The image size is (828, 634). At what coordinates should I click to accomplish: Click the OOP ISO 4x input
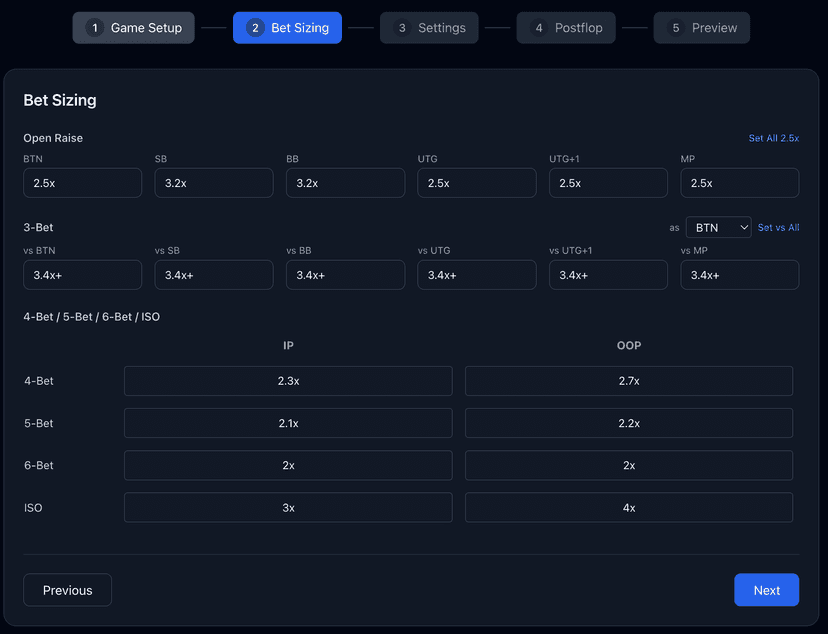pos(628,507)
